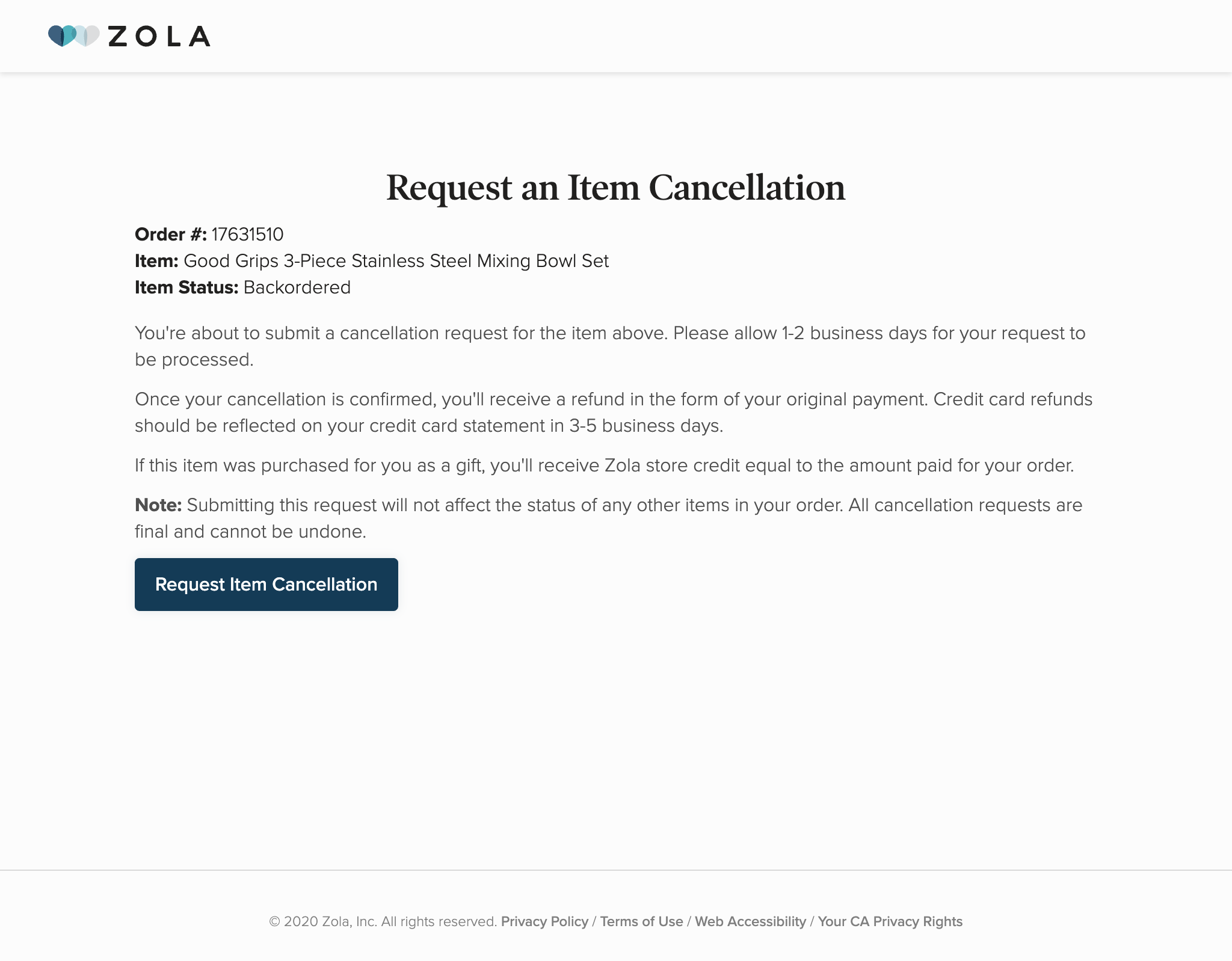Click the Request an Item Cancellation heading
Viewport: 1232px width, 961px height.
(x=616, y=188)
